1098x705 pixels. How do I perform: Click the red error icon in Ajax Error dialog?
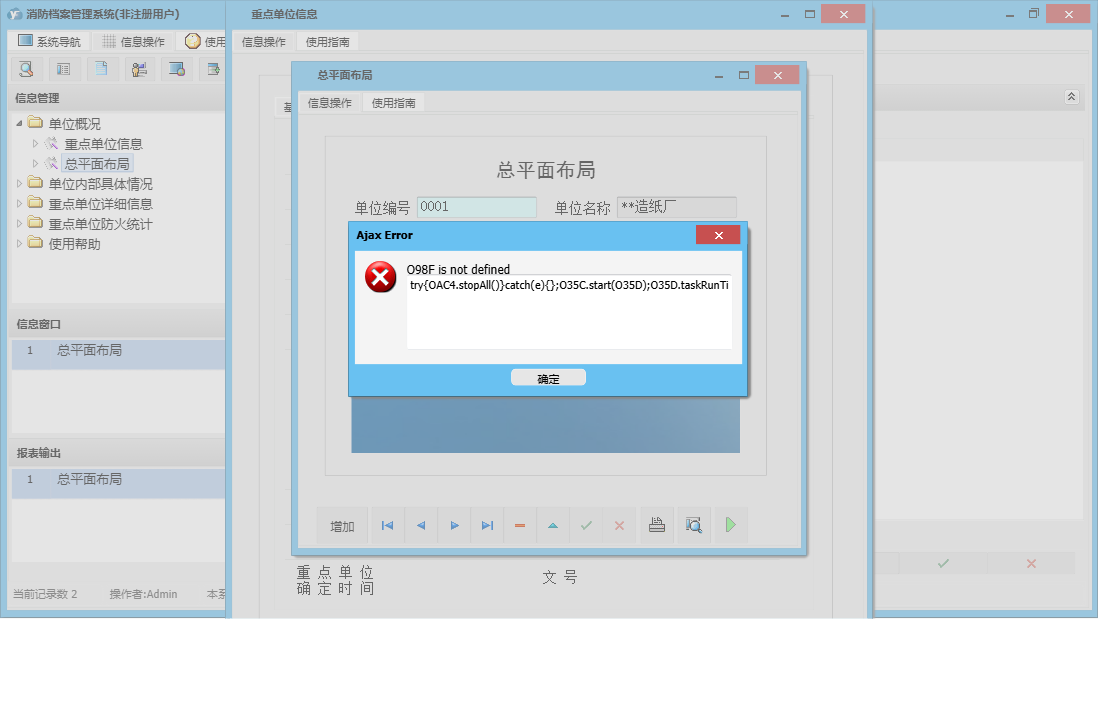tap(380, 277)
